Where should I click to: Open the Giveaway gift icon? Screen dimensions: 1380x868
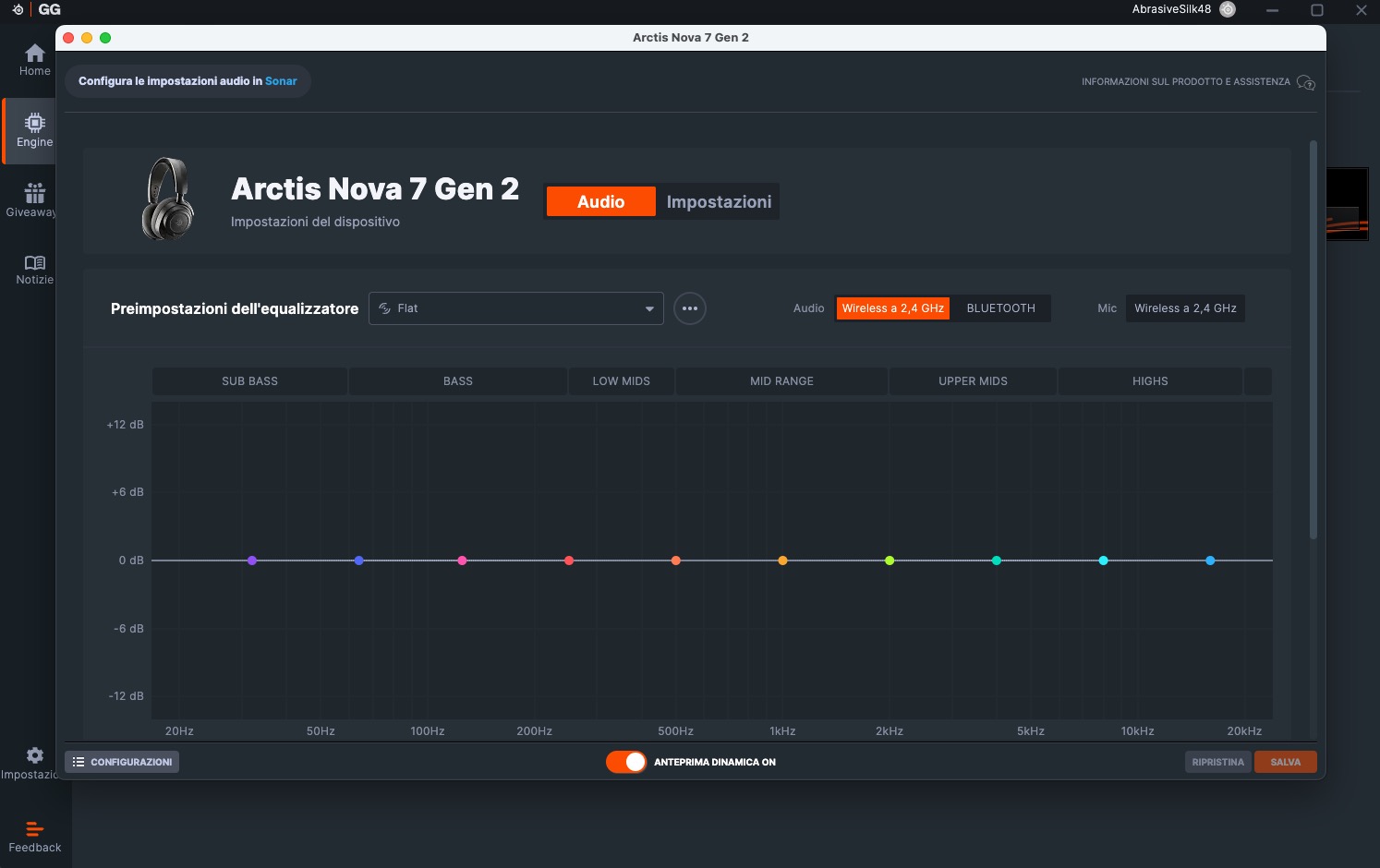point(34,194)
